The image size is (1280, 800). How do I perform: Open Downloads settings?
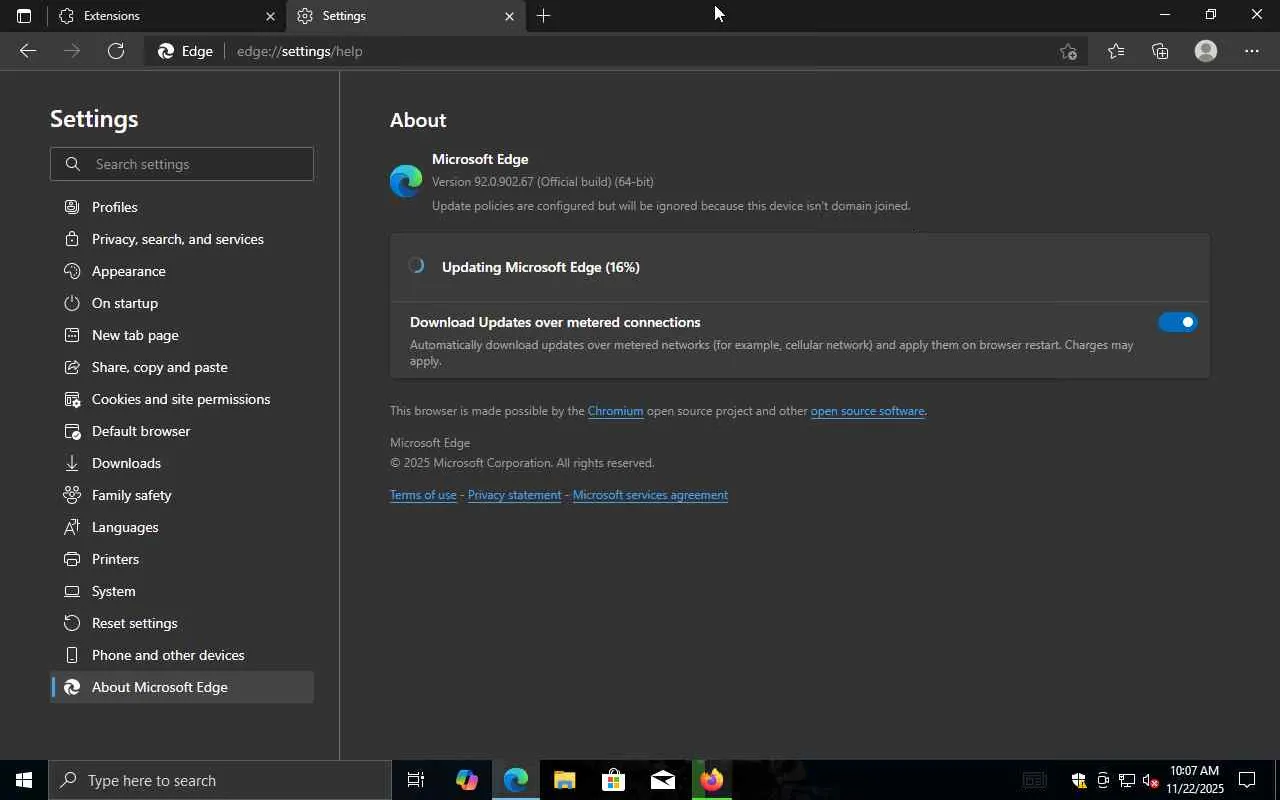tap(182, 463)
